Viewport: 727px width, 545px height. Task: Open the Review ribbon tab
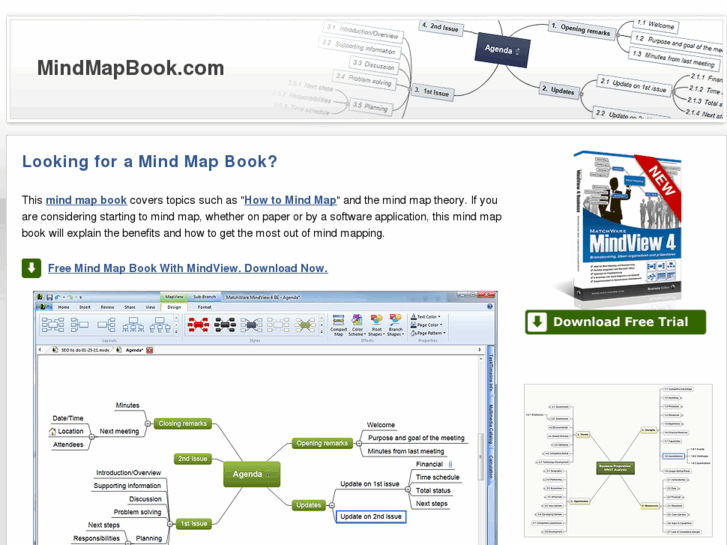[107, 307]
